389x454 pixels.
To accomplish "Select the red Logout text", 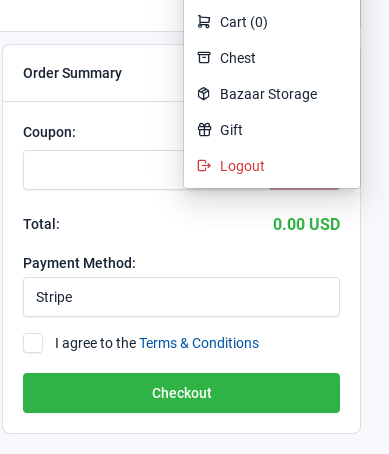I will click(242, 166).
